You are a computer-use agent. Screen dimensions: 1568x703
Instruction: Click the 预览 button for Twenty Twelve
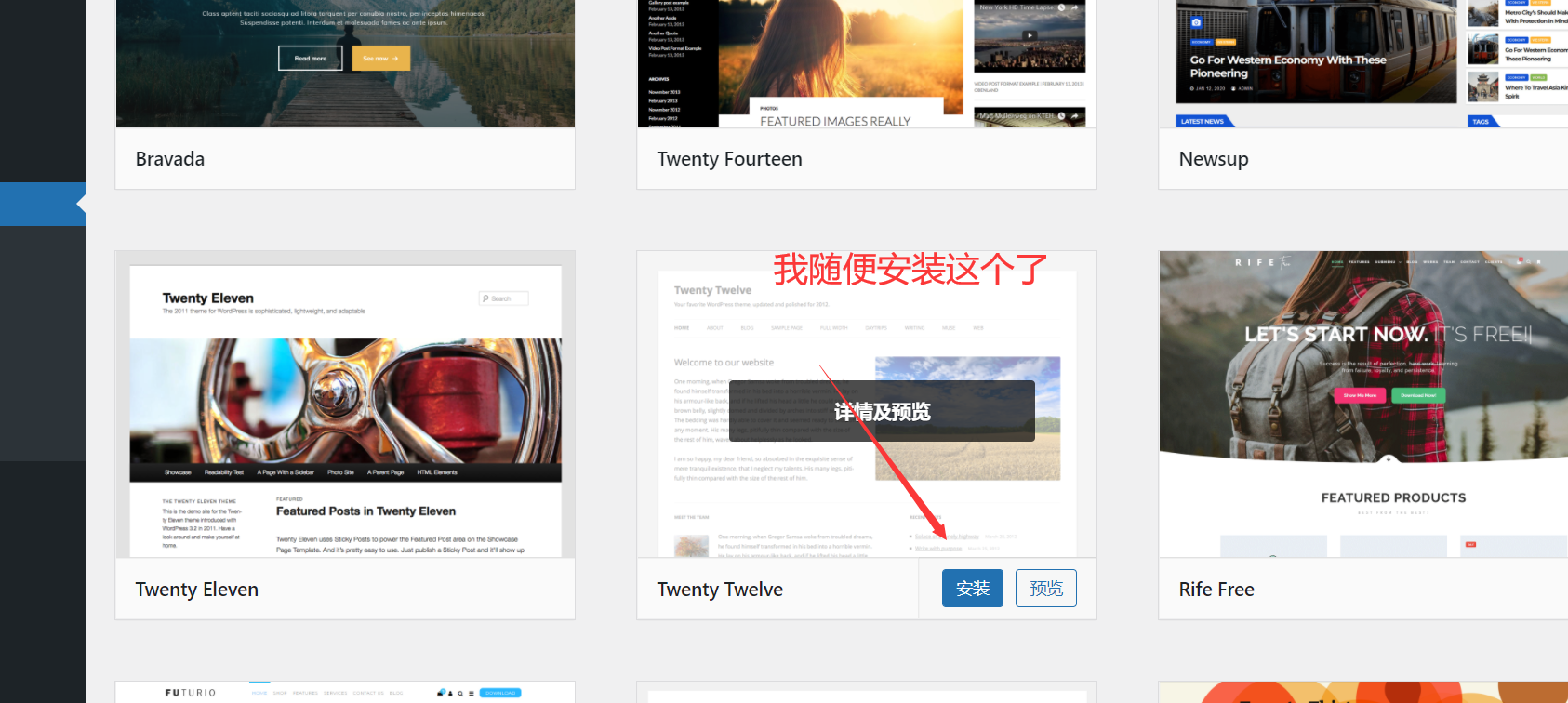(x=1046, y=589)
